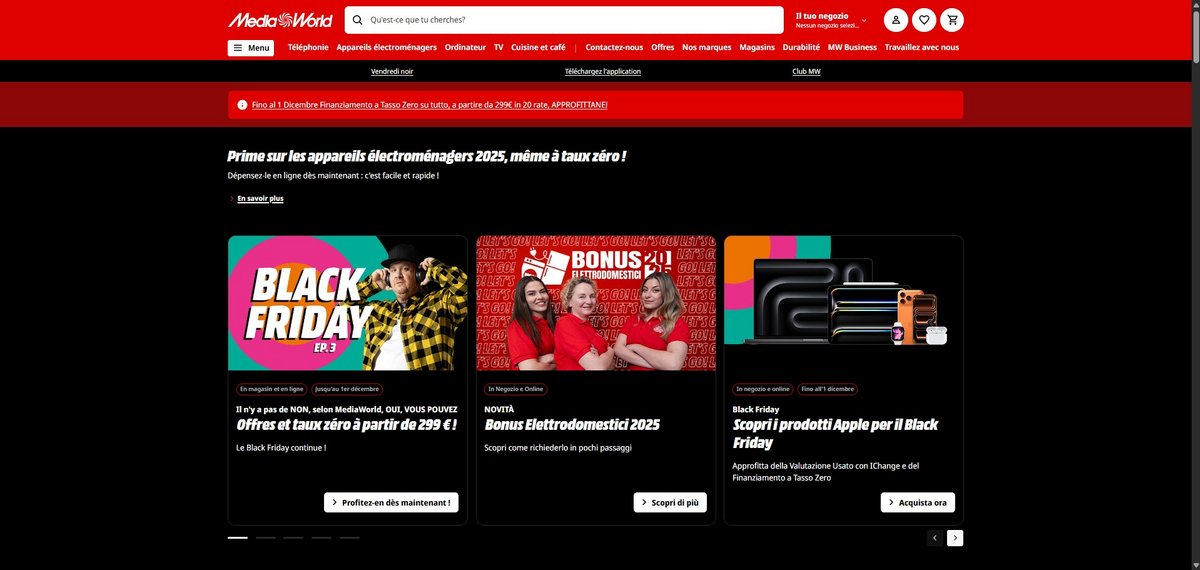Select the third carousel page indicator

pos(293,537)
